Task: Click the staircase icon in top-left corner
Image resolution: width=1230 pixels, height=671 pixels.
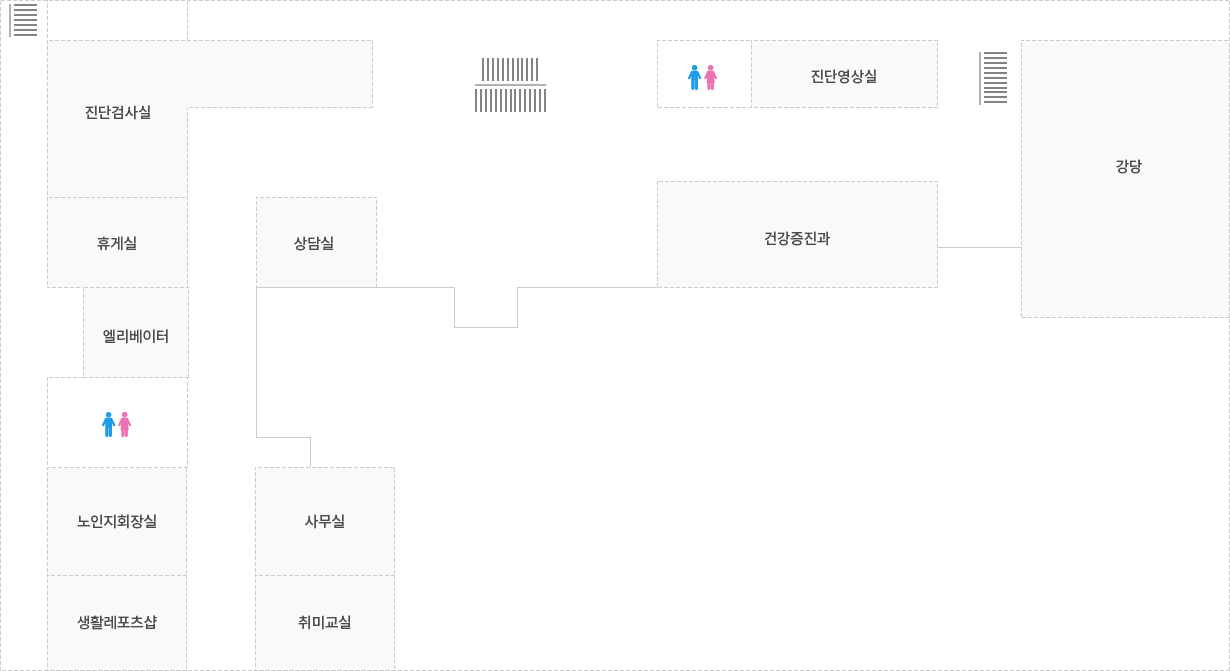Action: 24,20
